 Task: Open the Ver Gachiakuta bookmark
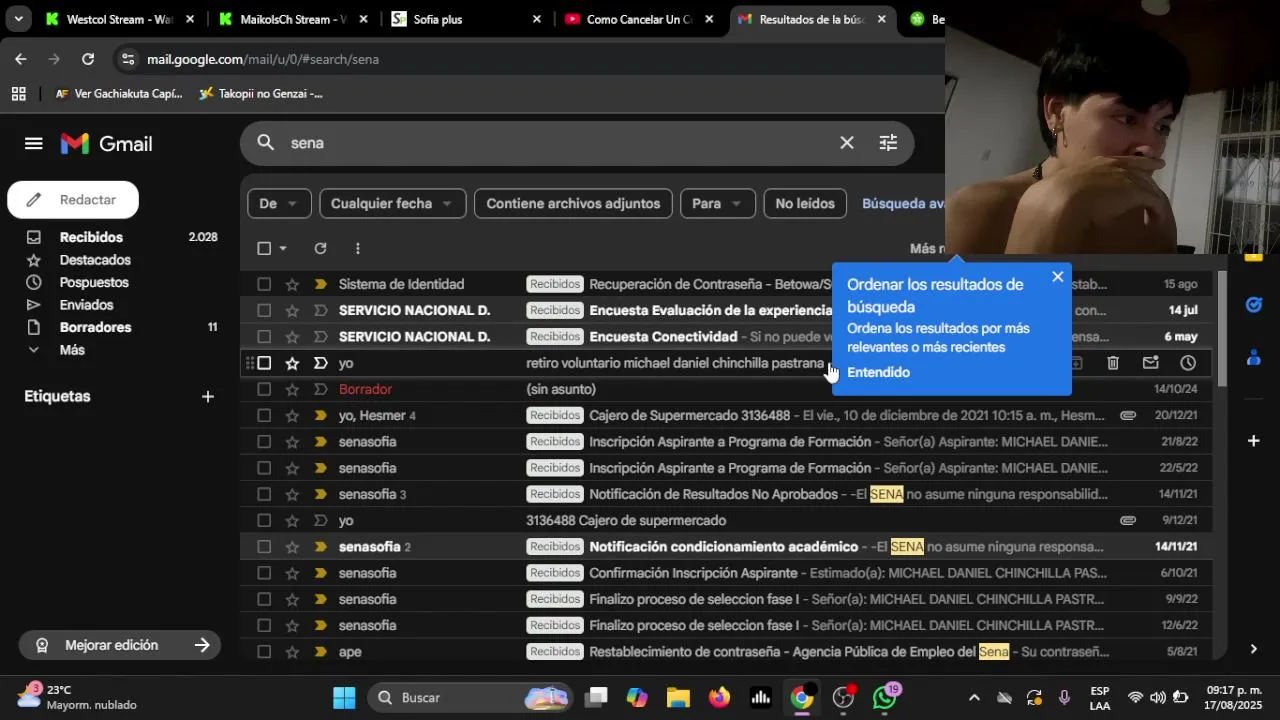(118, 94)
